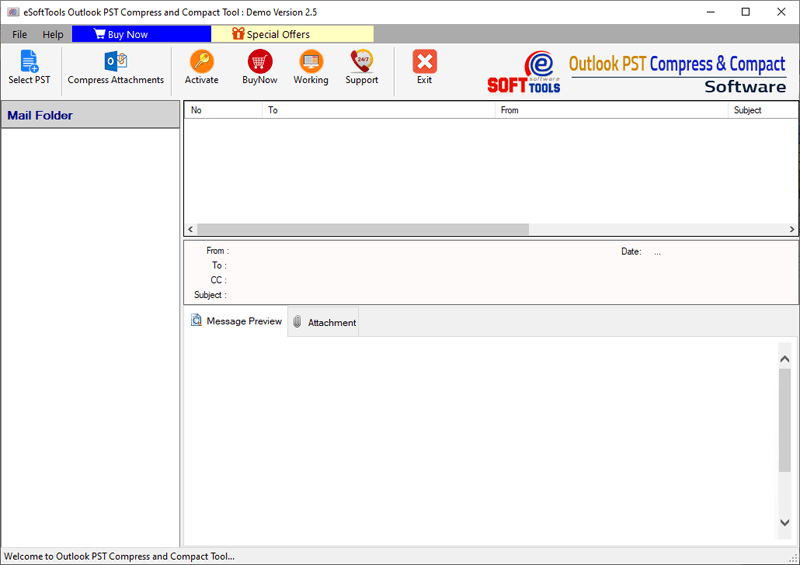Viewport: 800px width, 565px height.
Task: Open Special Offers
Action: point(292,34)
